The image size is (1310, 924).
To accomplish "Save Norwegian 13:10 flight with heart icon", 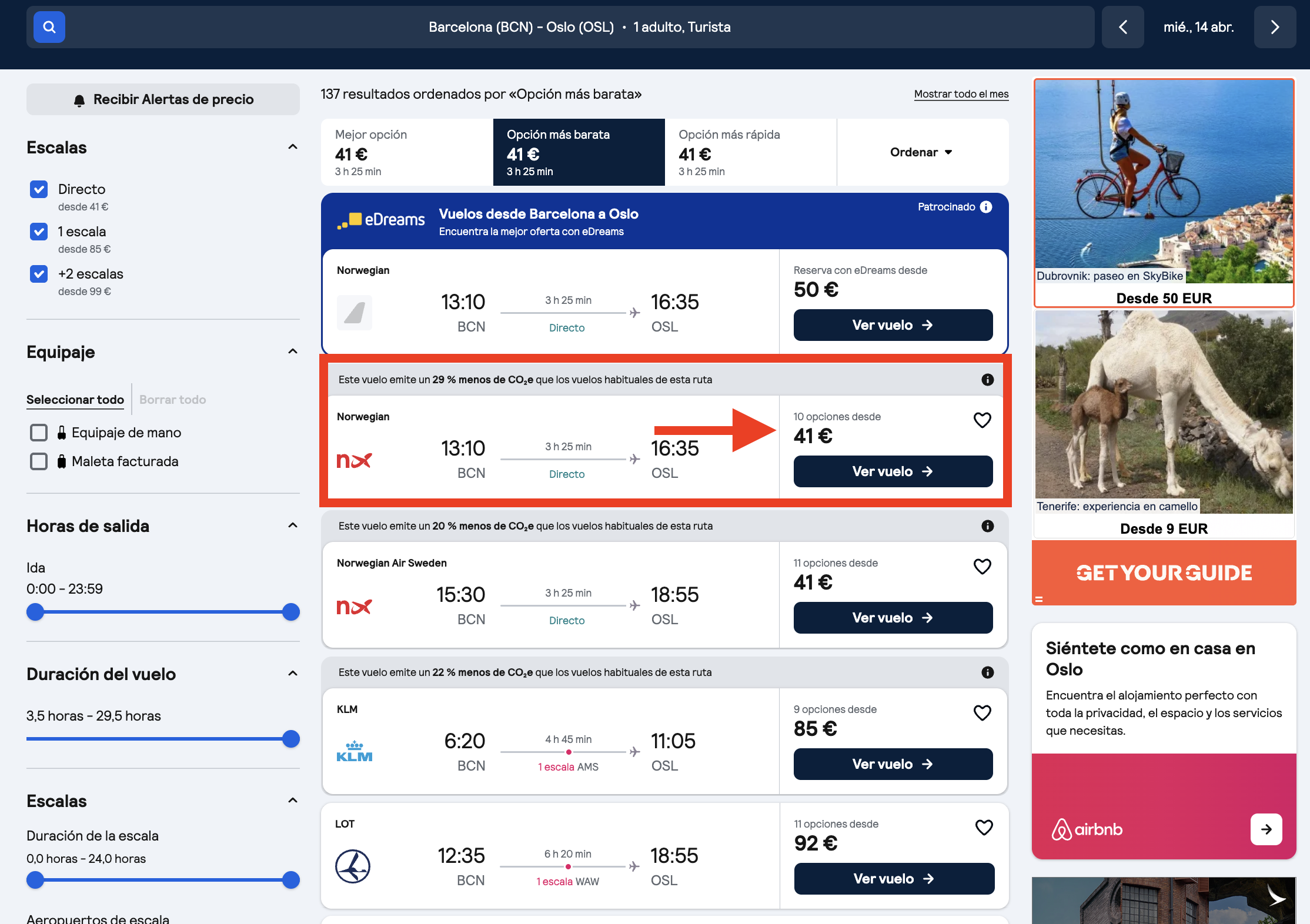I will pyautogui.click(x=982, y=420).
